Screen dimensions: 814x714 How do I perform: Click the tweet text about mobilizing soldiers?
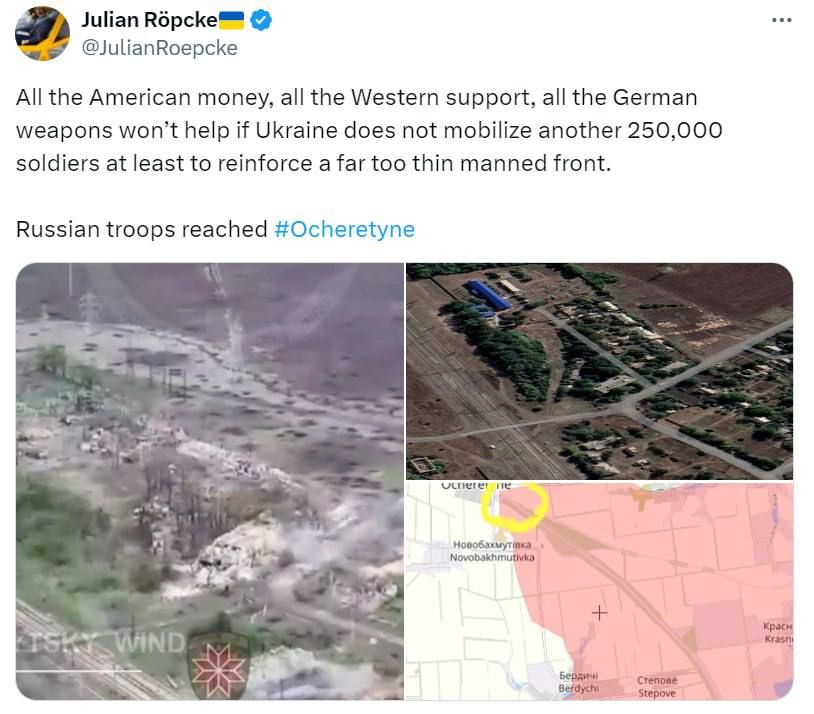[369, 130]
